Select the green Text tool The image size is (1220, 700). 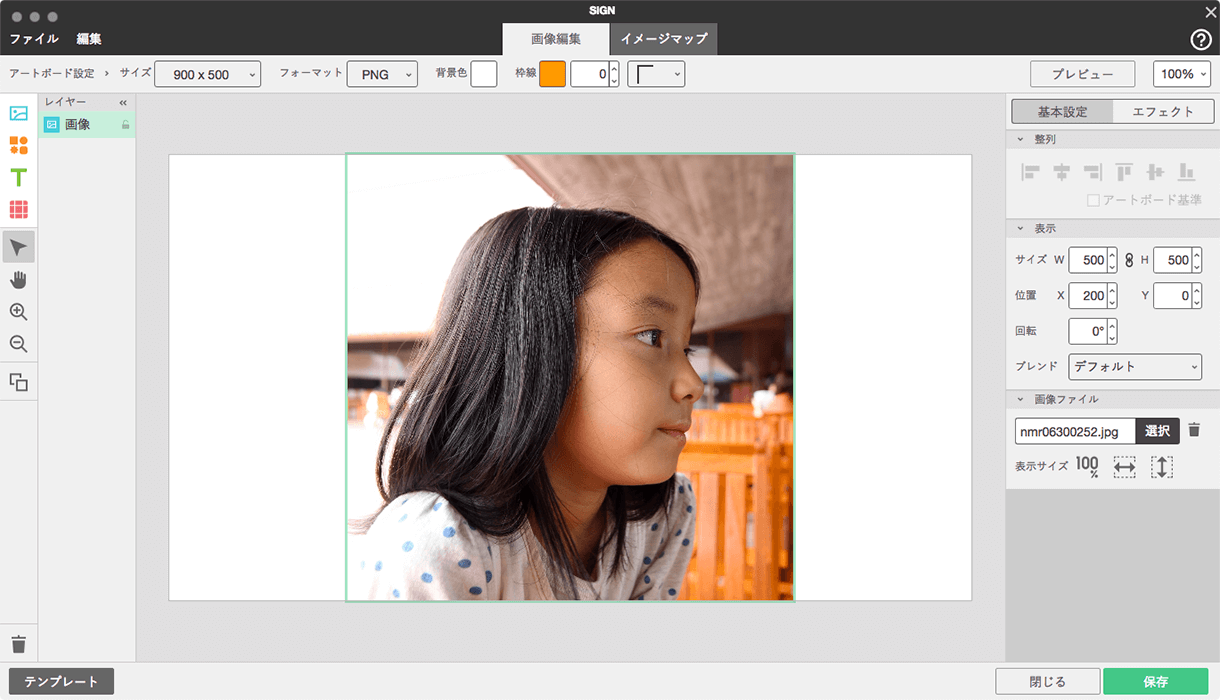point(18,178)
